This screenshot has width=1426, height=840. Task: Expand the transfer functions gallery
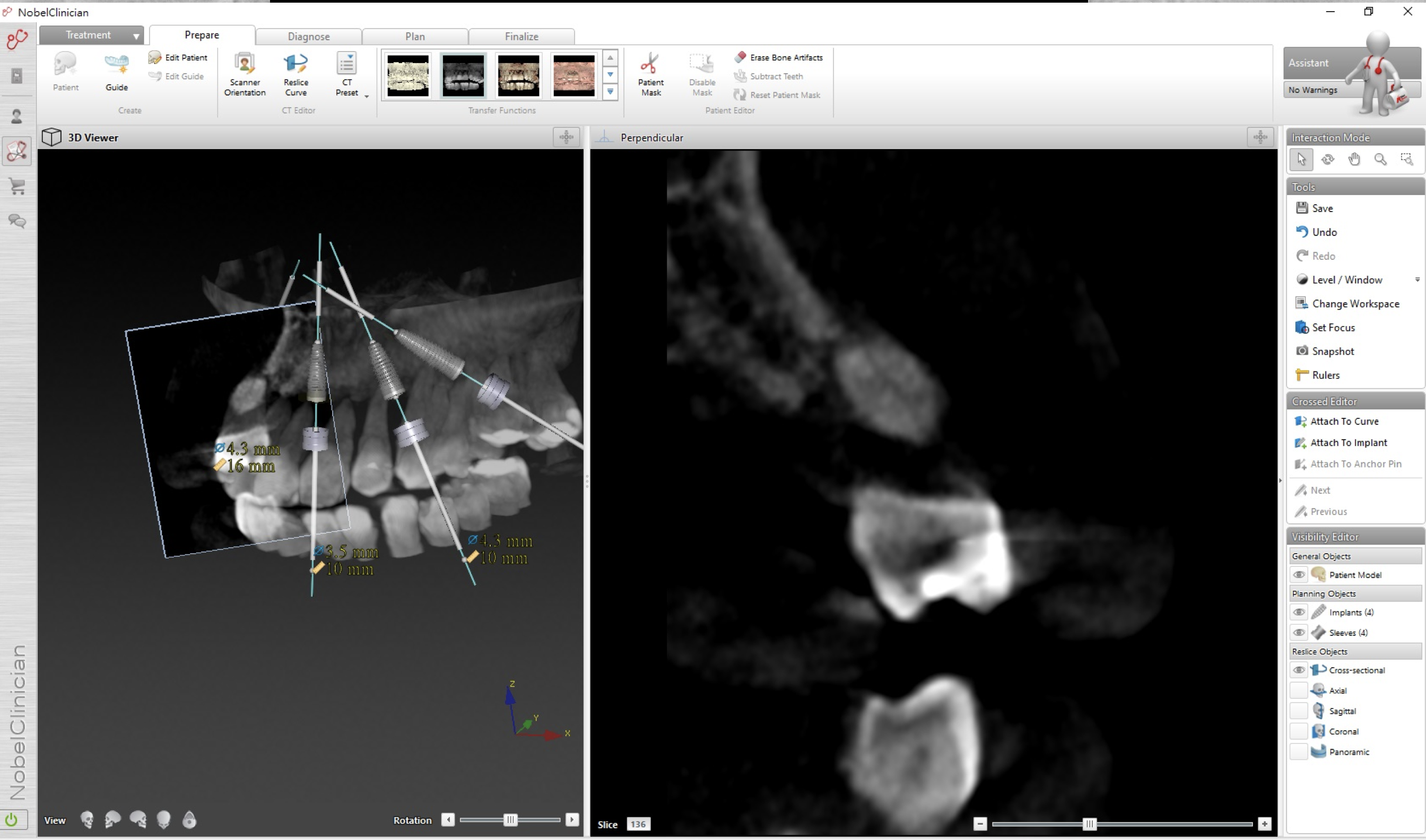coord(610,91)
